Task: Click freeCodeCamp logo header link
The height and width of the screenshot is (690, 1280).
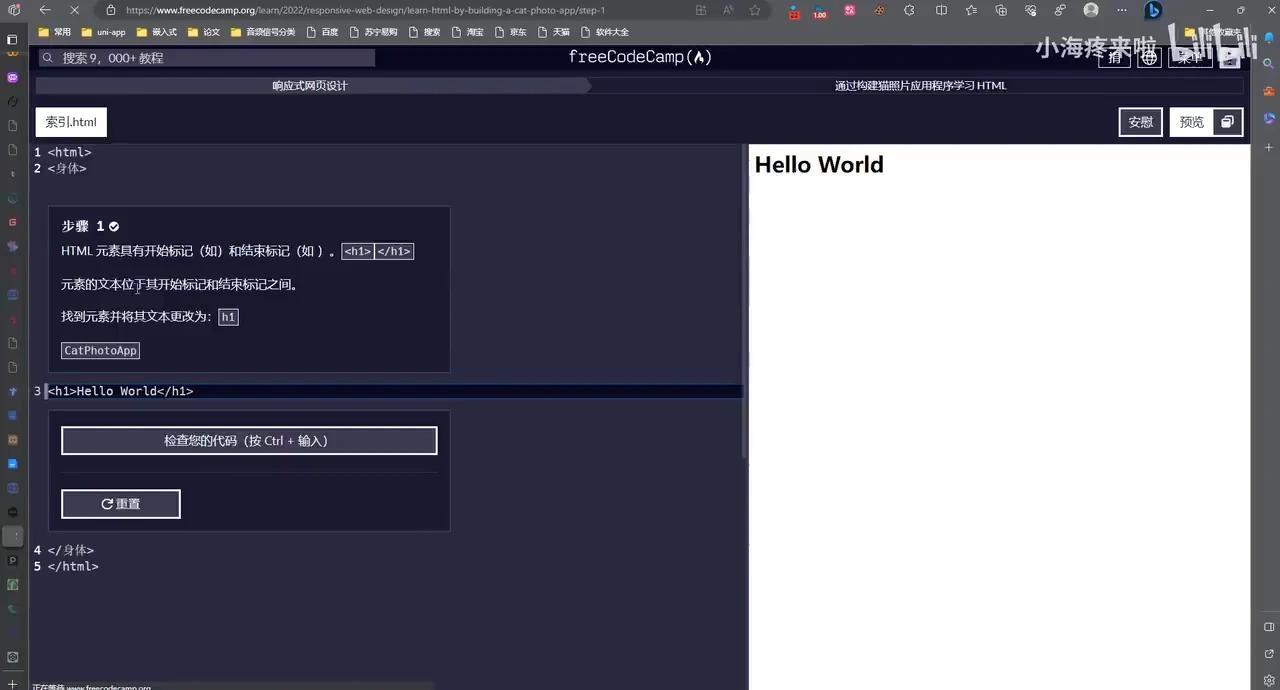Action: coord(640,57)
